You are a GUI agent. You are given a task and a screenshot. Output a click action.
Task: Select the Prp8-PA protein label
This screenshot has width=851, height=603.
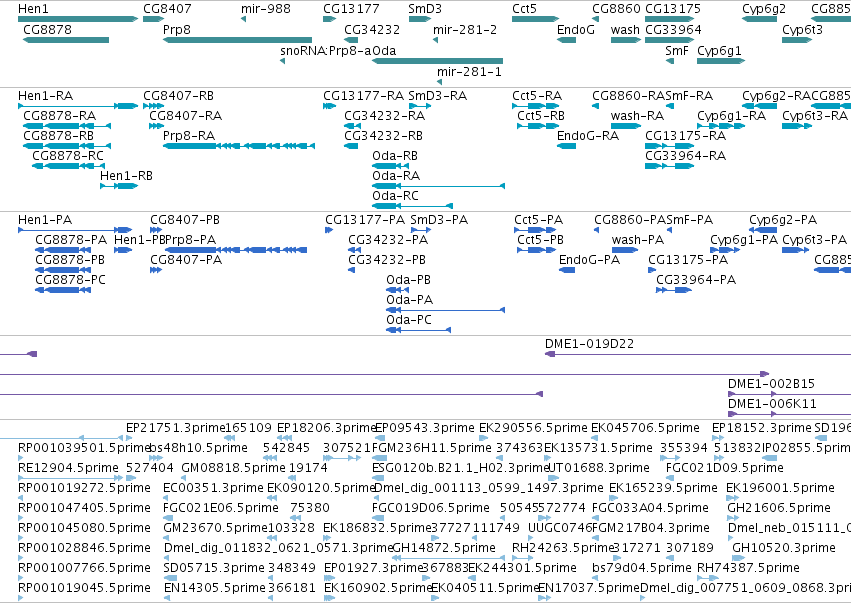190,240
